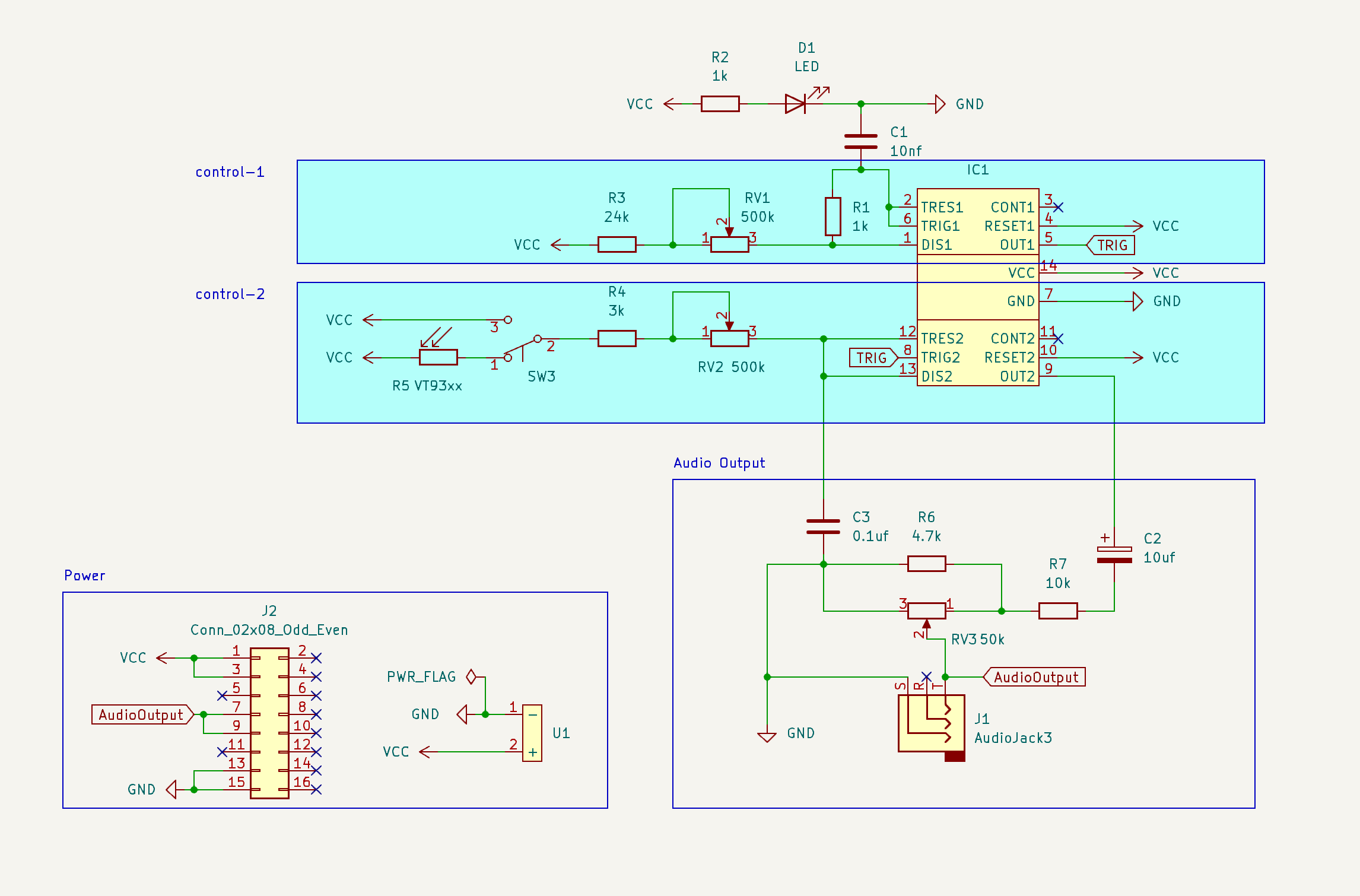The image size is (1360, 896).
Task: Select the VCC label left of R2
Action: coord(640,104)
